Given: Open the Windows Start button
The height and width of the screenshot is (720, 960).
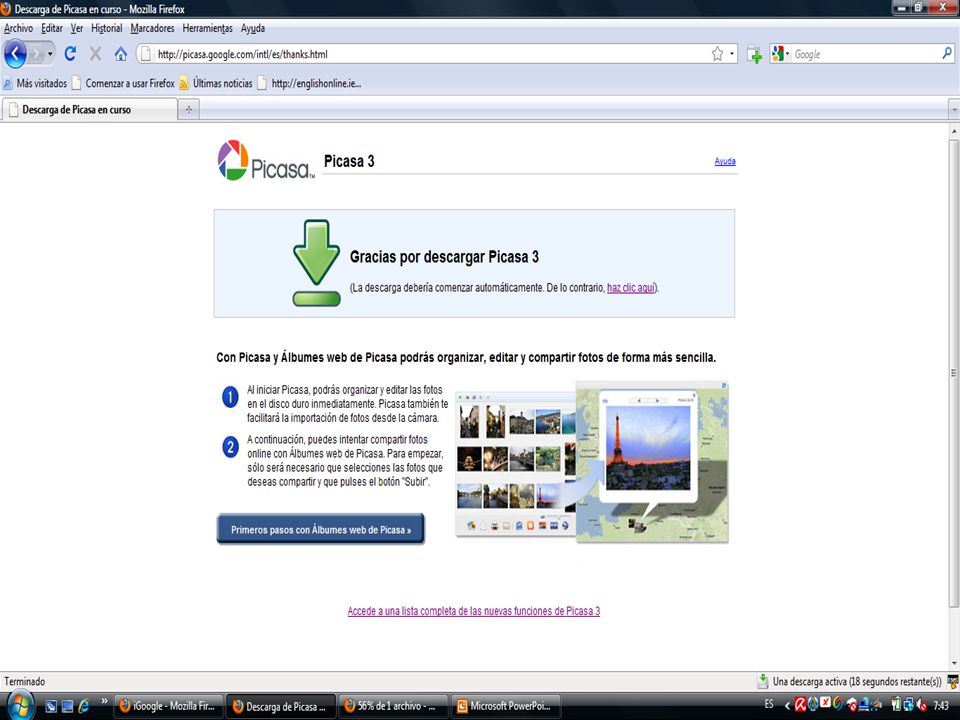Looking at the screenshot, I should click(x=20, y=706).
